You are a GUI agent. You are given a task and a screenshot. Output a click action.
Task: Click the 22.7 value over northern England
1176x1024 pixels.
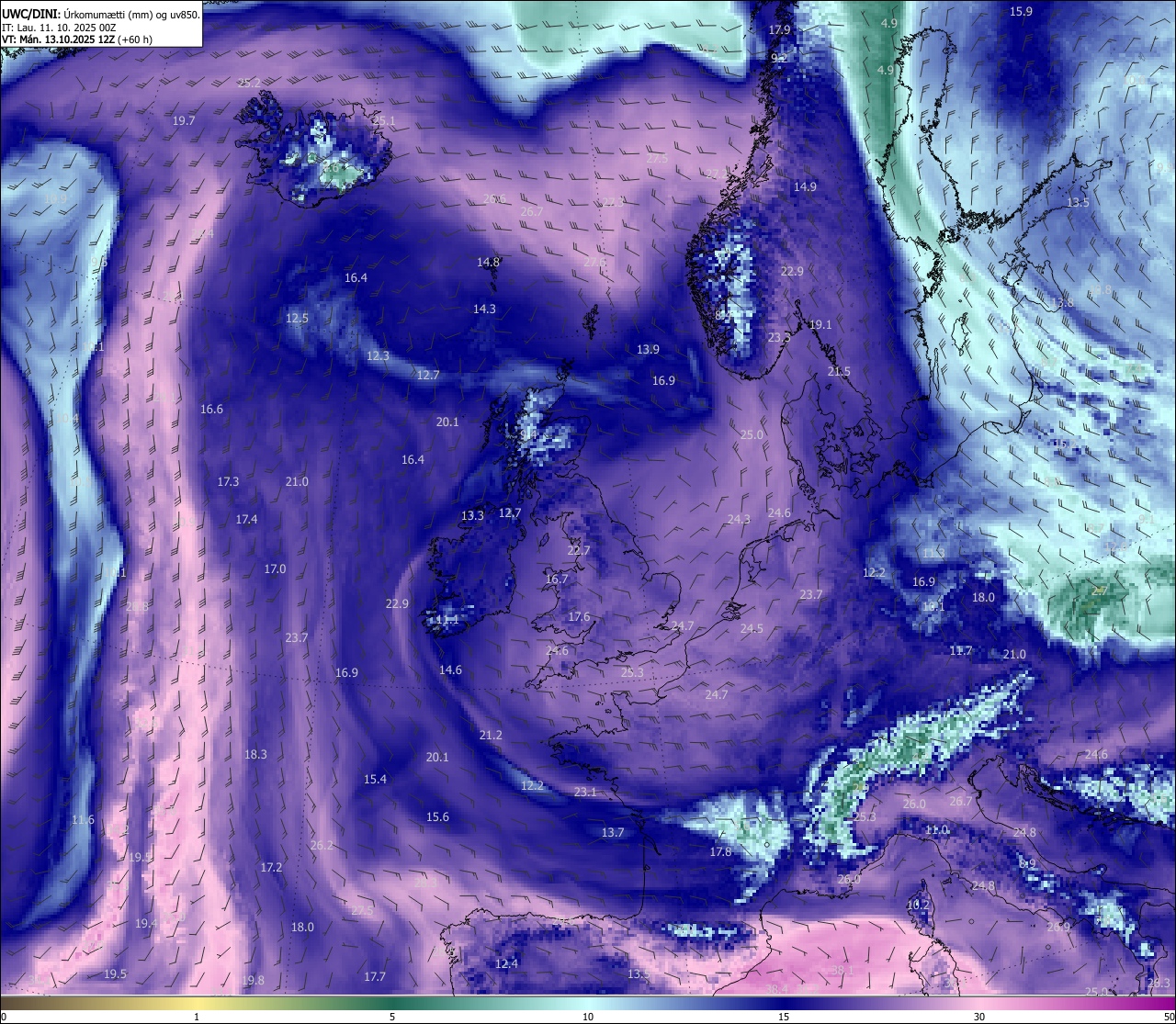tap(579, 550)
